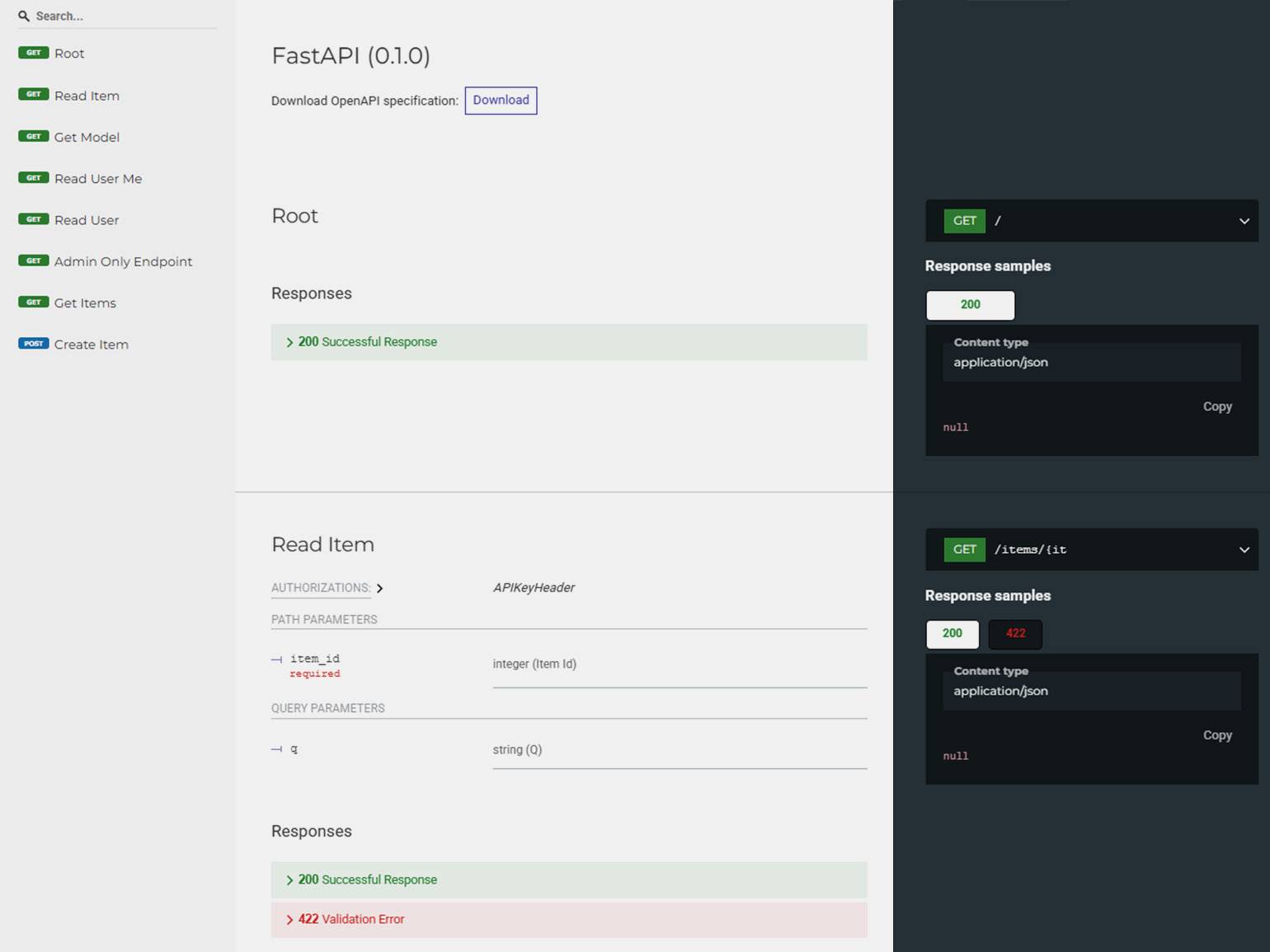Select the 200 tab in Root response samples
Viewport: 1270px width, 952px height.
pos(970,305)
